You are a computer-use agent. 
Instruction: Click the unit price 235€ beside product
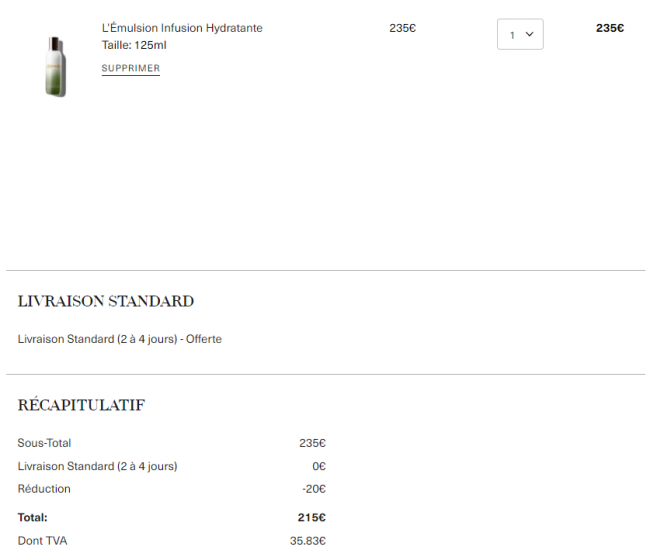(403, 28)
